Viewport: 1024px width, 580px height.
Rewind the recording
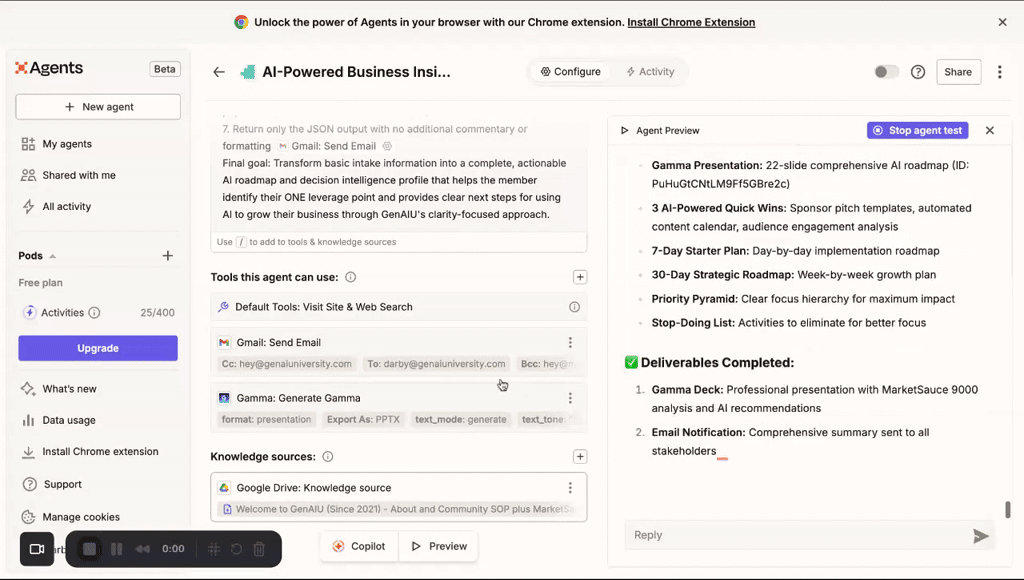point(142,549)
